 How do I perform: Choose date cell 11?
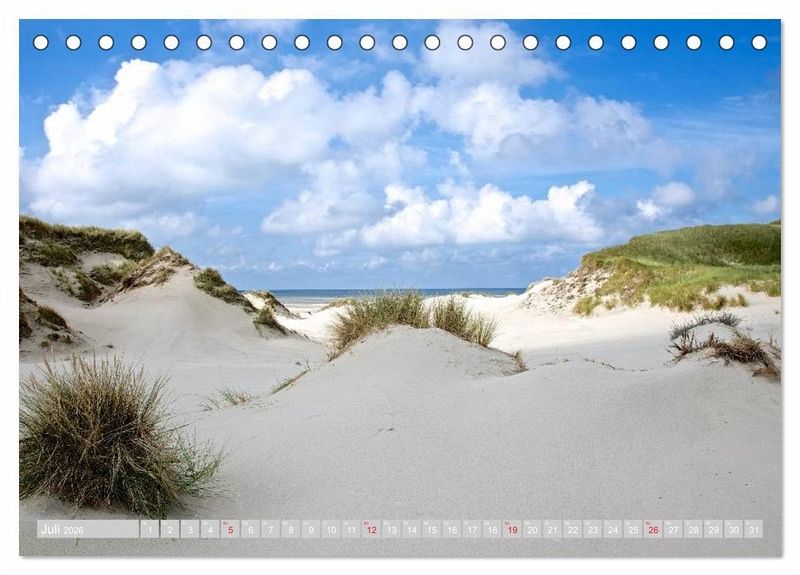(x=352, y=529)
